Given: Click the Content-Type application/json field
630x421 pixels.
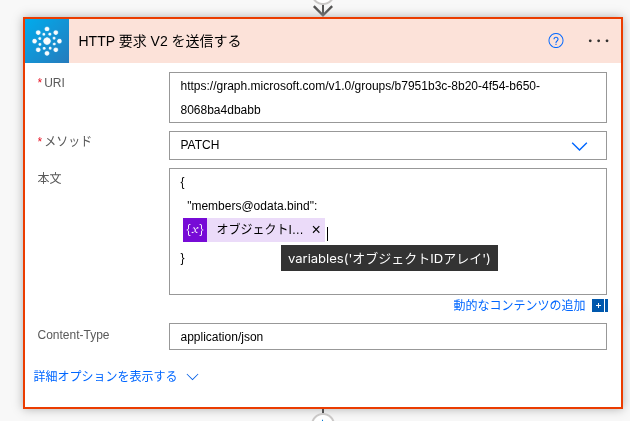Looking at the screenshot, I should tap(388, 337).
